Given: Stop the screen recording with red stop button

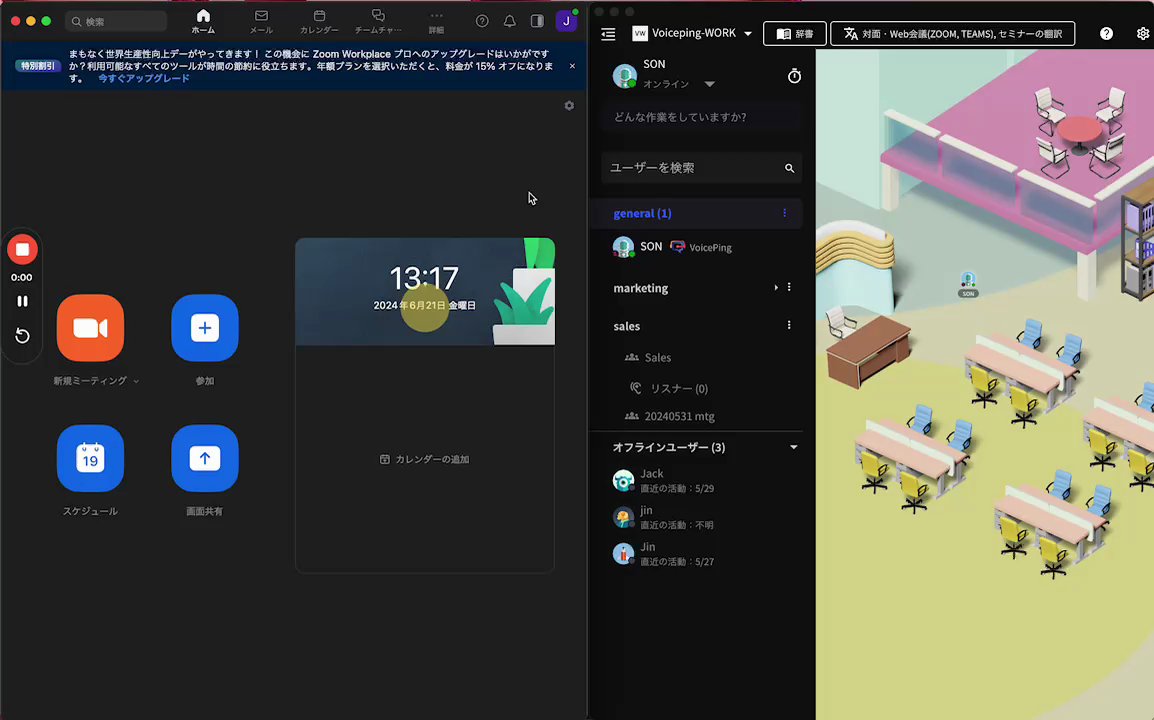Looking at the screenshot, I should pyautogui.click(x=22, y=250).
